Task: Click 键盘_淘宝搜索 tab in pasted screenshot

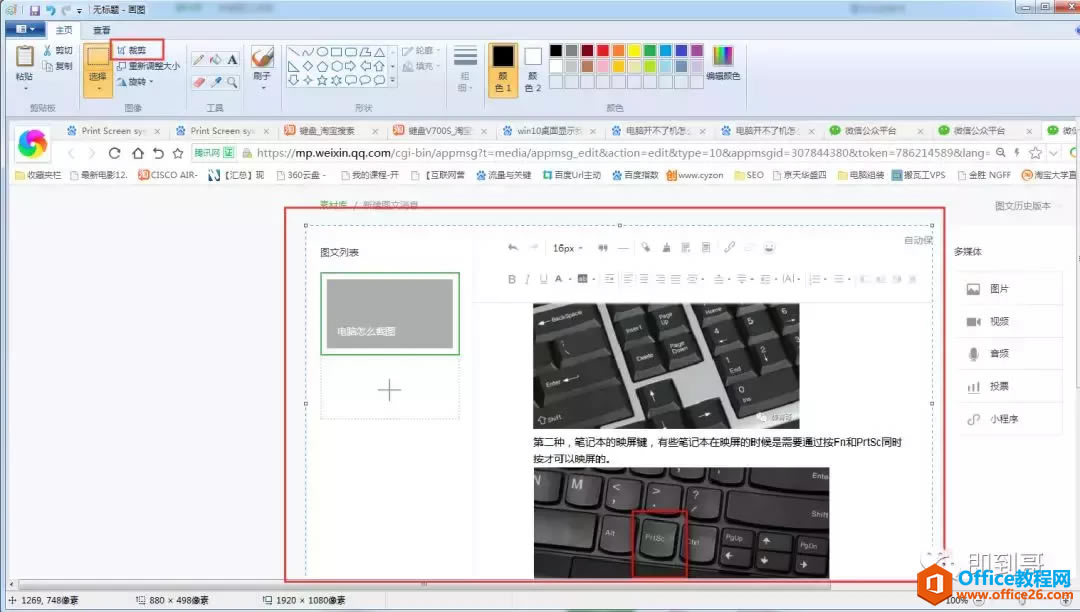Action: (x=332, y=131)
